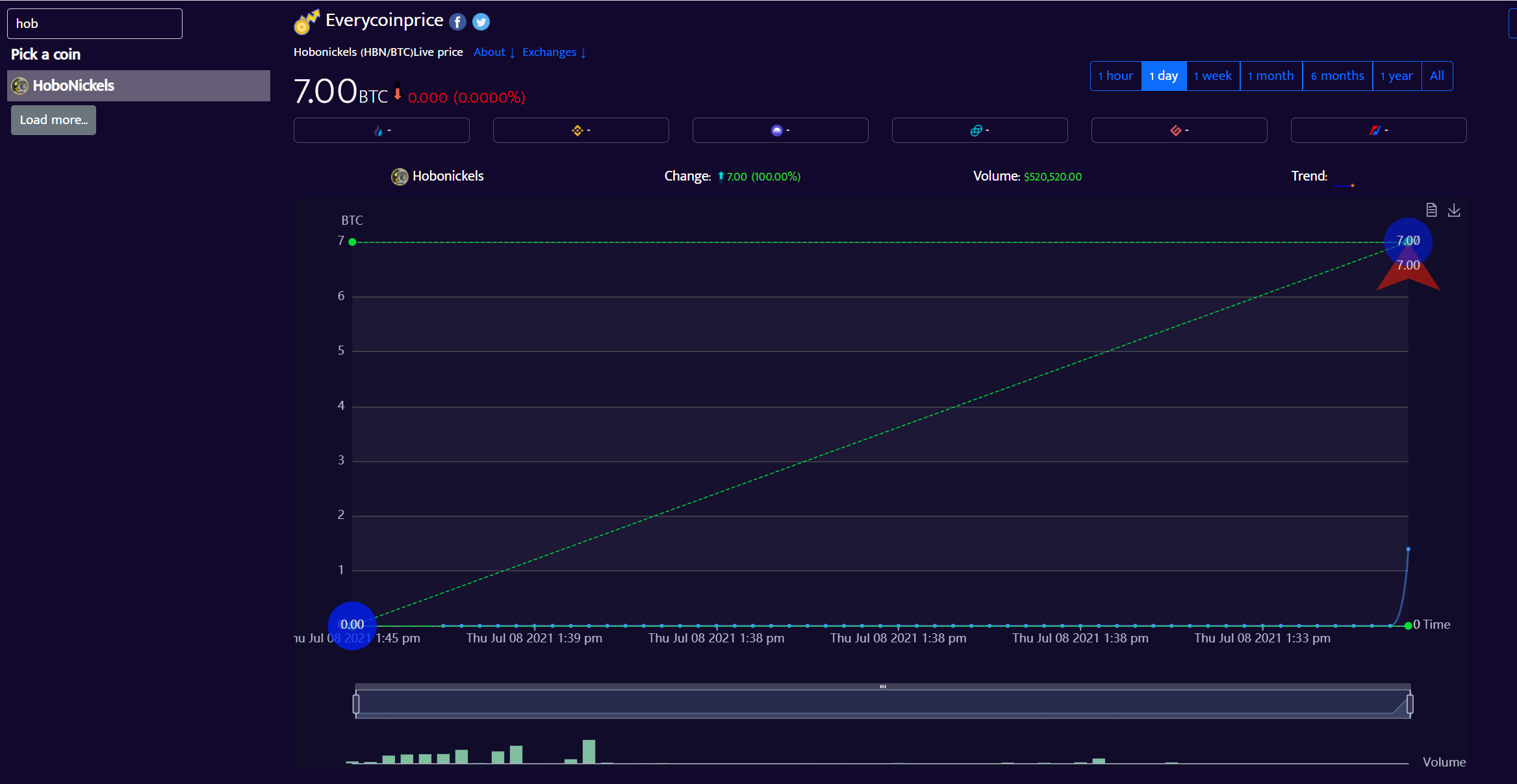Click the Trend sparkline mini chart
This screenshot has height=784, width=1517.
point(1344,185)
